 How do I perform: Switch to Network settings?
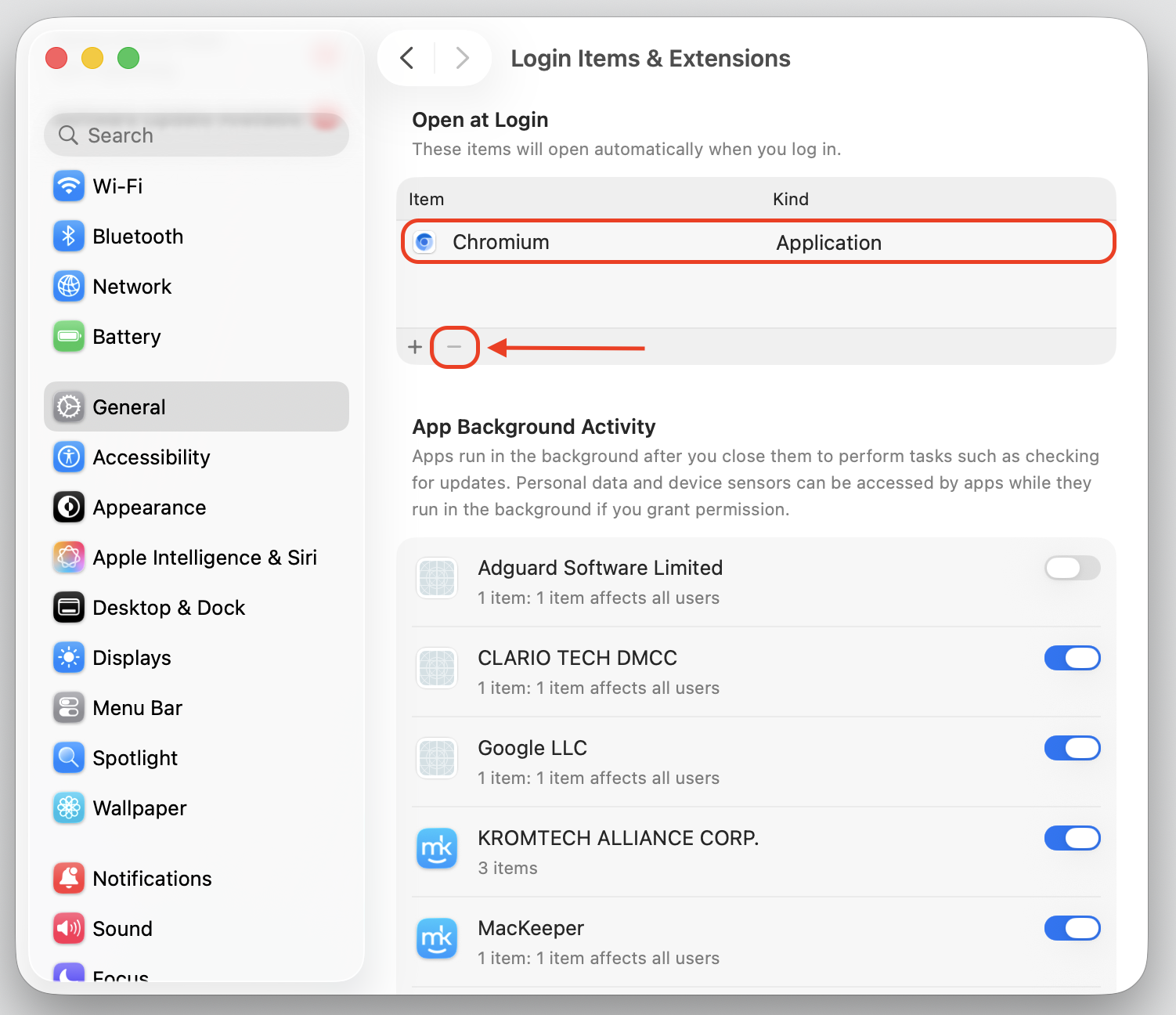click(x=197, y=287)
